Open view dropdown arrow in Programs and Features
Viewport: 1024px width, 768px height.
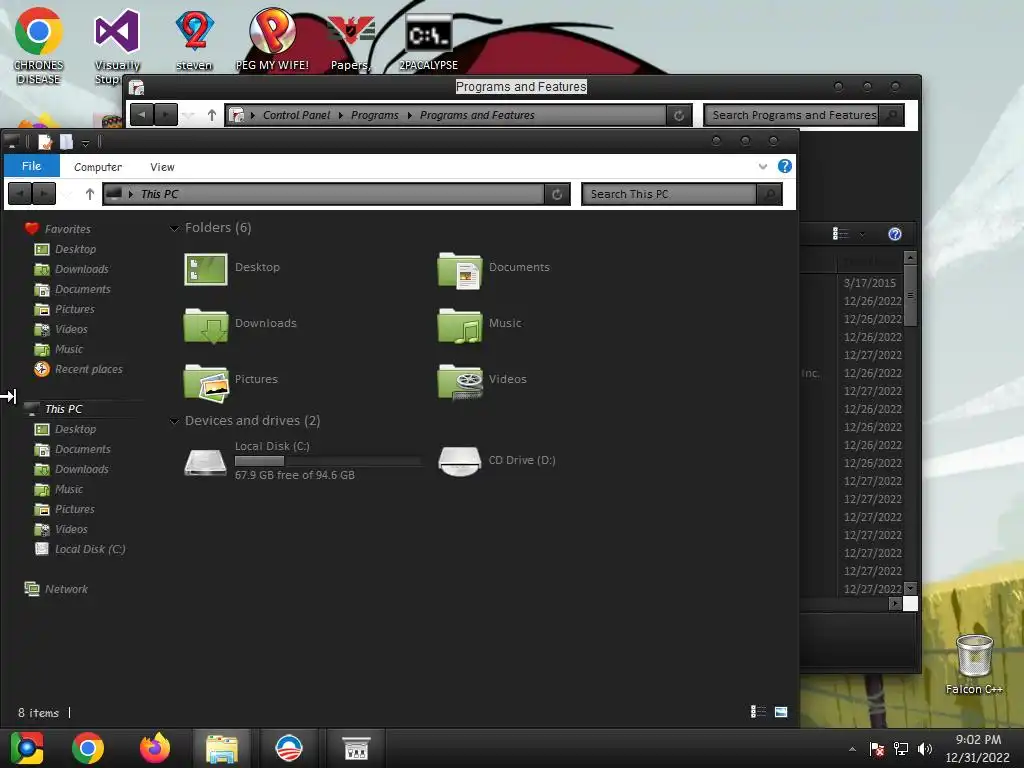tap(862, 234)
